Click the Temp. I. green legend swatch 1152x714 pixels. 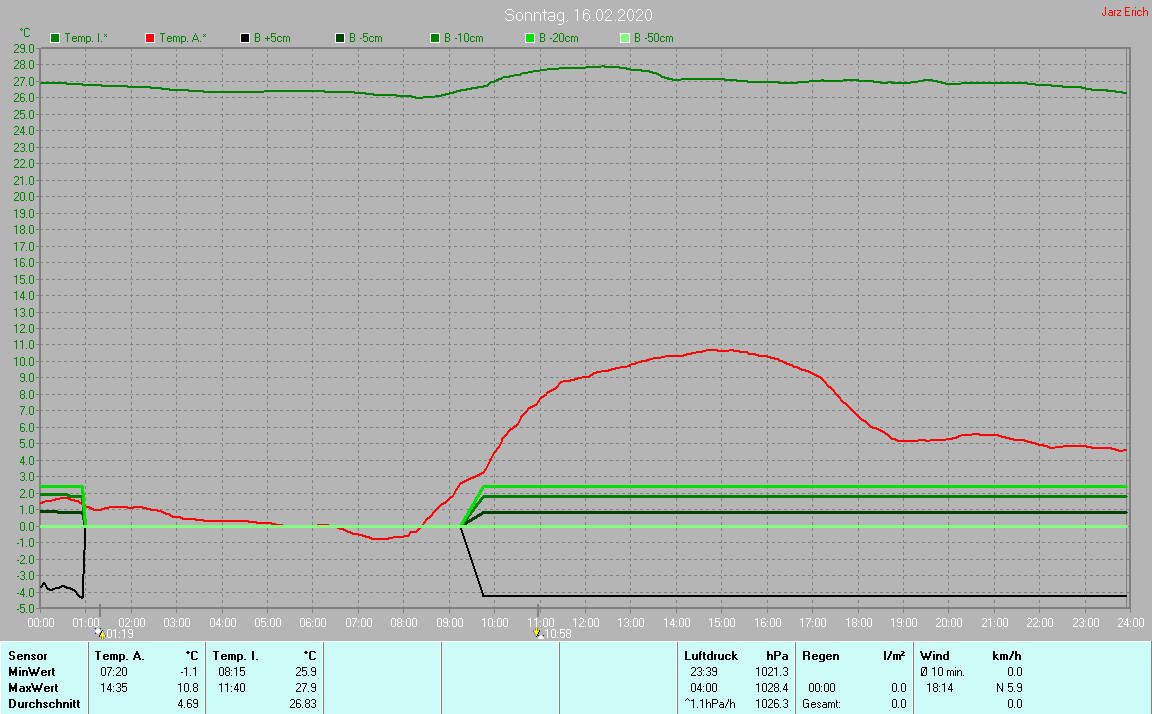(55, 38)
